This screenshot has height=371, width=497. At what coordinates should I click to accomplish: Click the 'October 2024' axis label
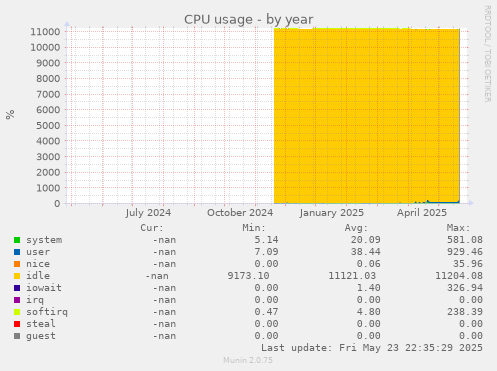tap(240, 213)
